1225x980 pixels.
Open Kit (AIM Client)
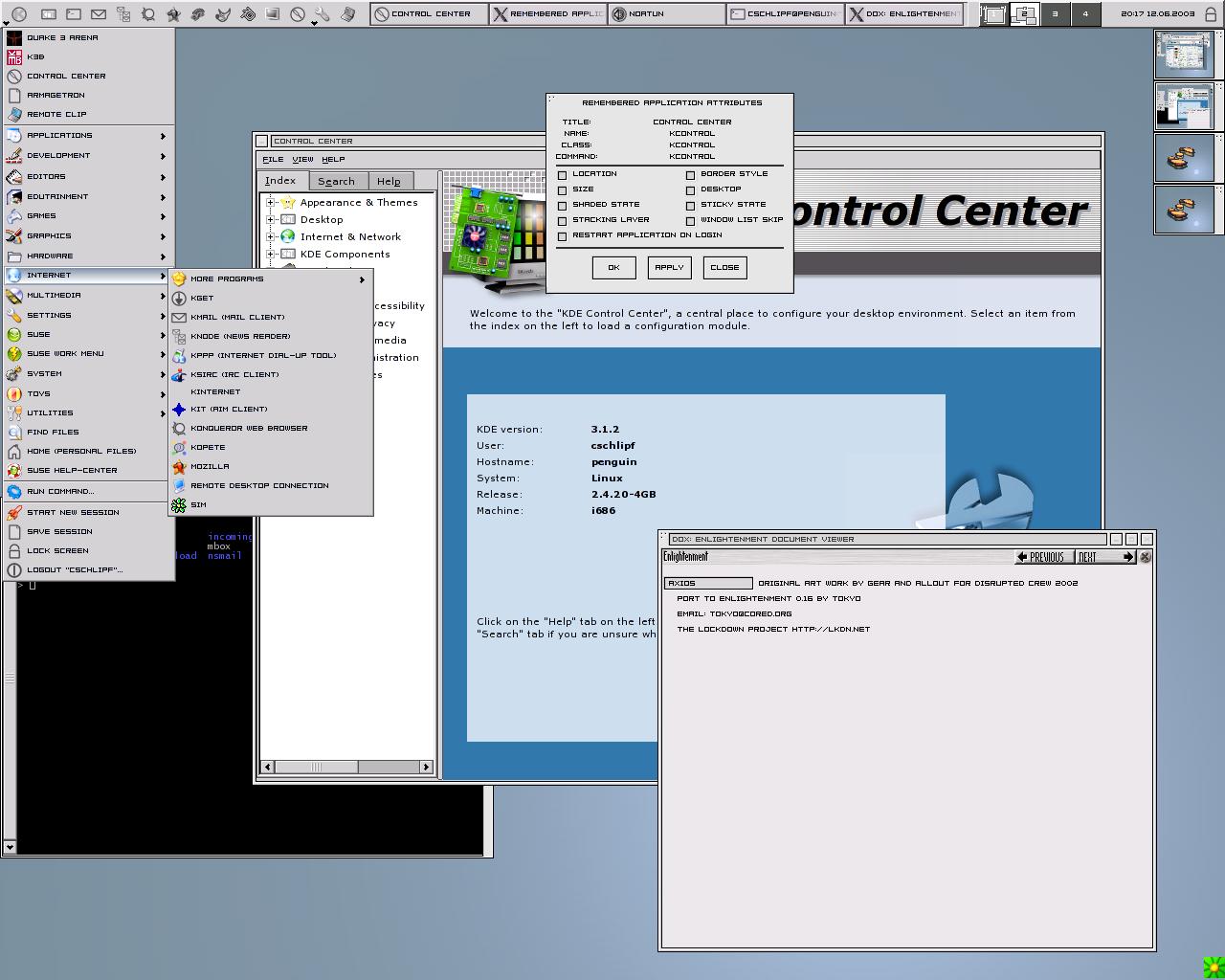(270, 409)
